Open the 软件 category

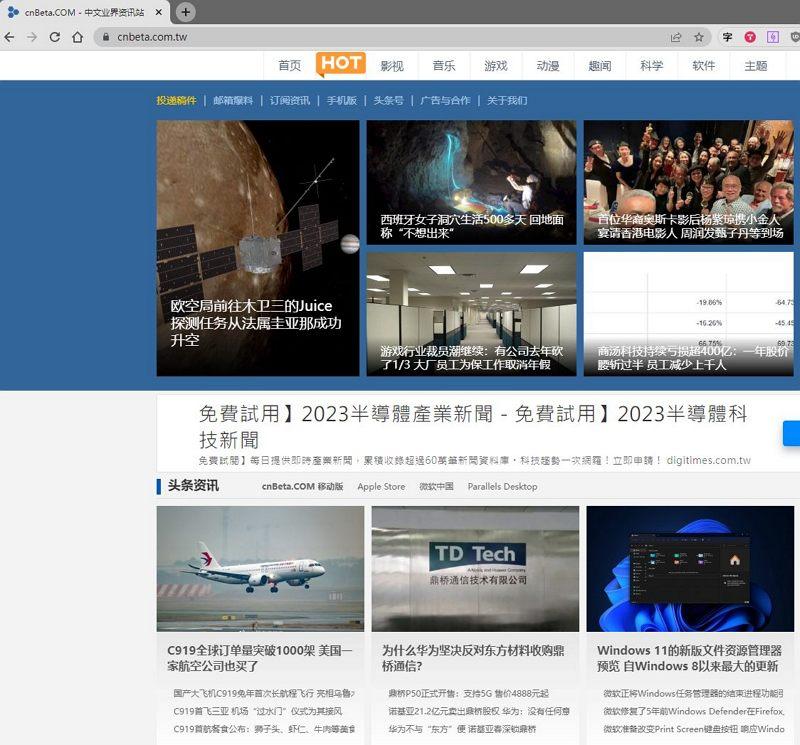pyautogui.click(x=704, y=65)
